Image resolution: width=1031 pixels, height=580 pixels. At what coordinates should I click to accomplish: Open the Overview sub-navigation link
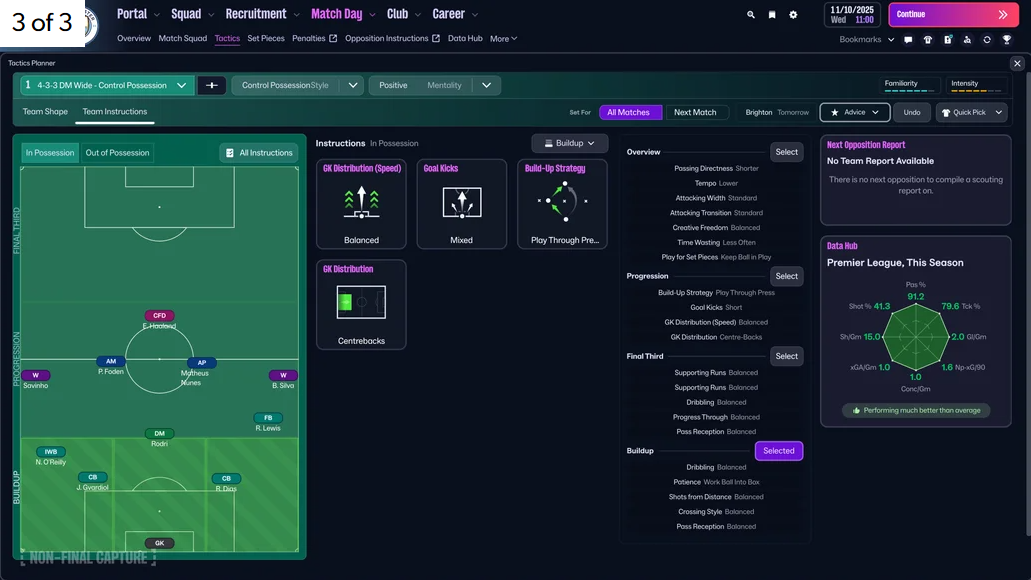tap(133, 39)
